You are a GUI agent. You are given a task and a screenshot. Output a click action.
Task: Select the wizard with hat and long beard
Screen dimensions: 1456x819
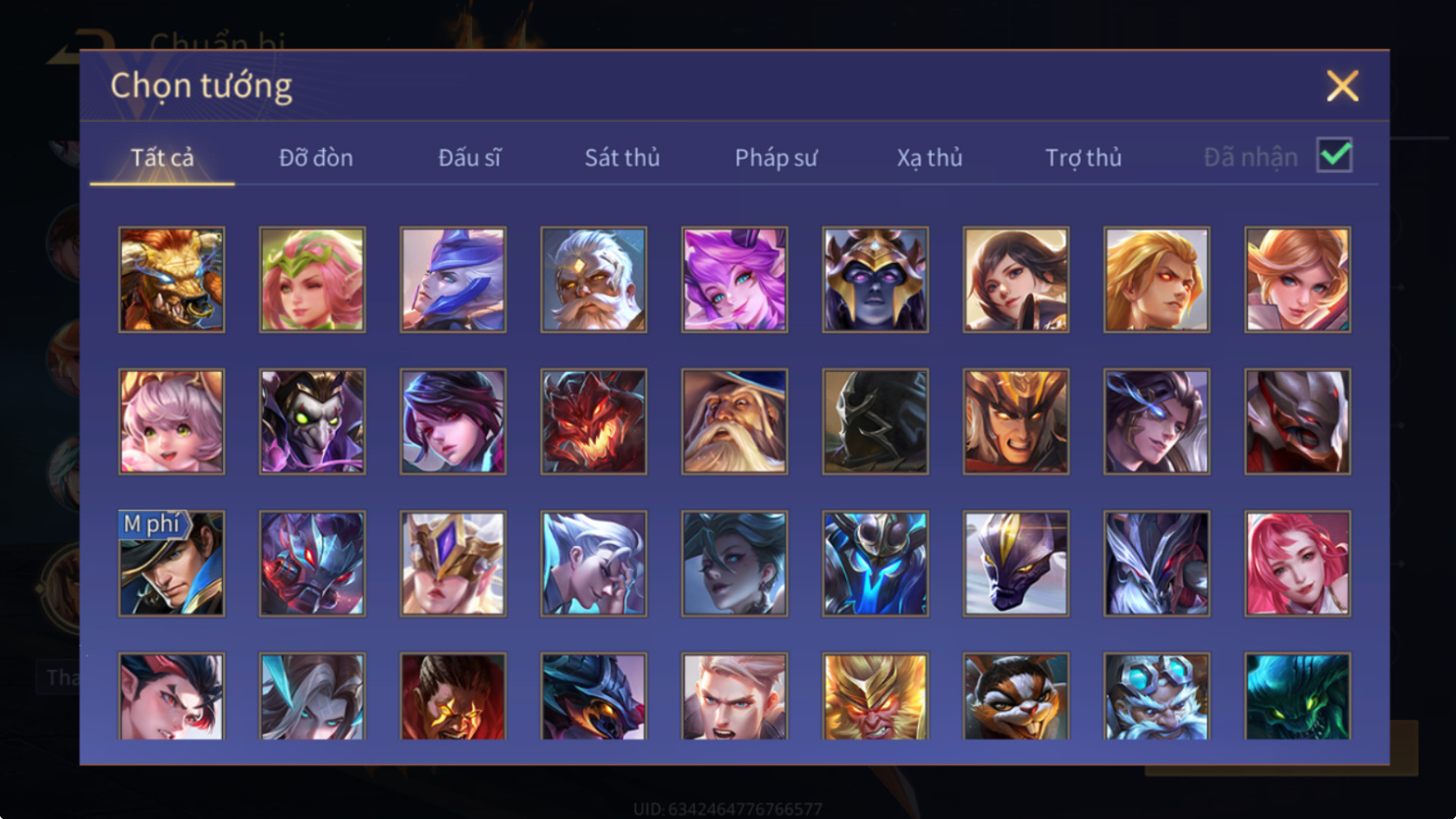click(x=734, y=421)
